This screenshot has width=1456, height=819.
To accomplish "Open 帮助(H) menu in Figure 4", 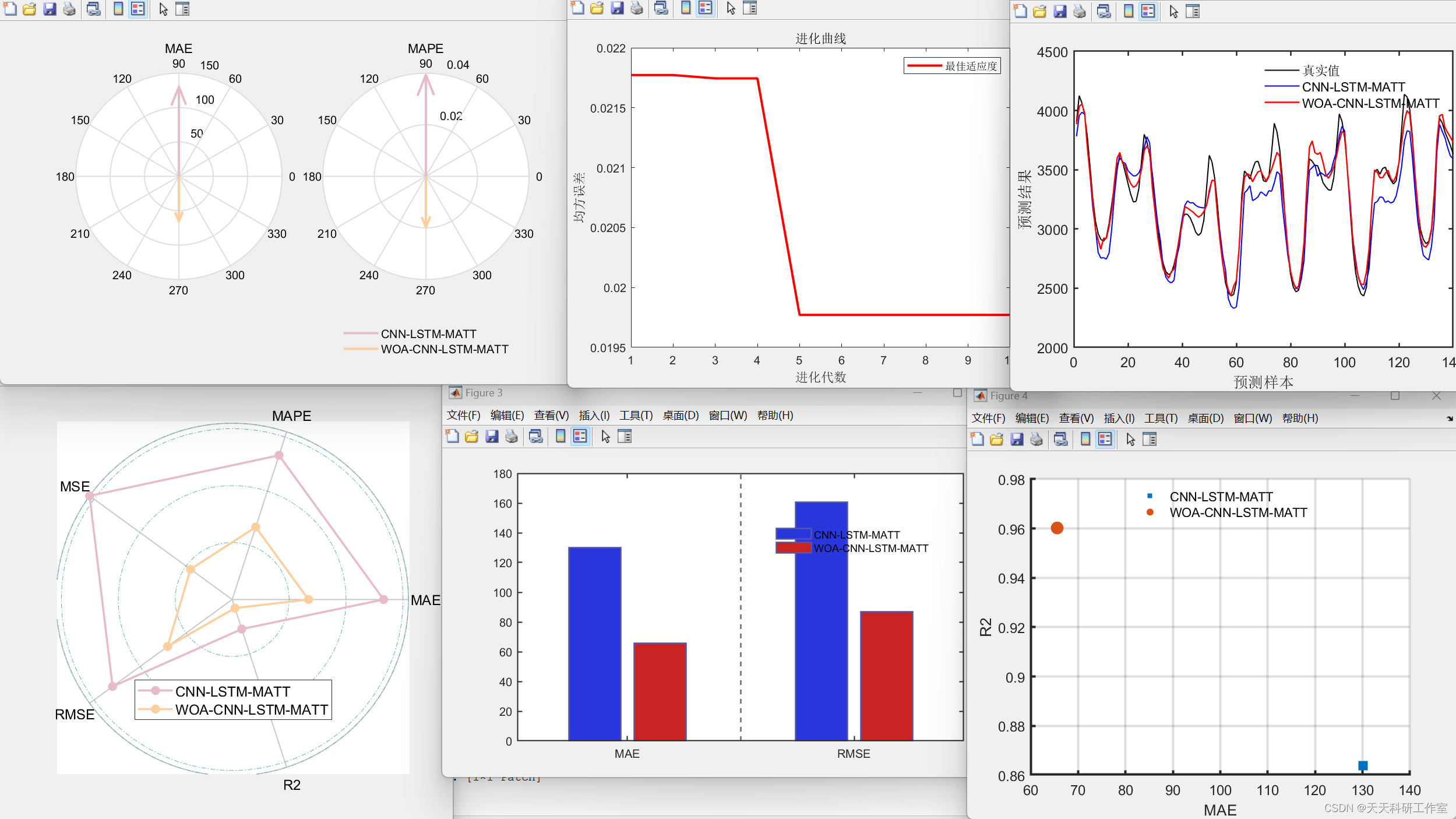I will 1300,418.
